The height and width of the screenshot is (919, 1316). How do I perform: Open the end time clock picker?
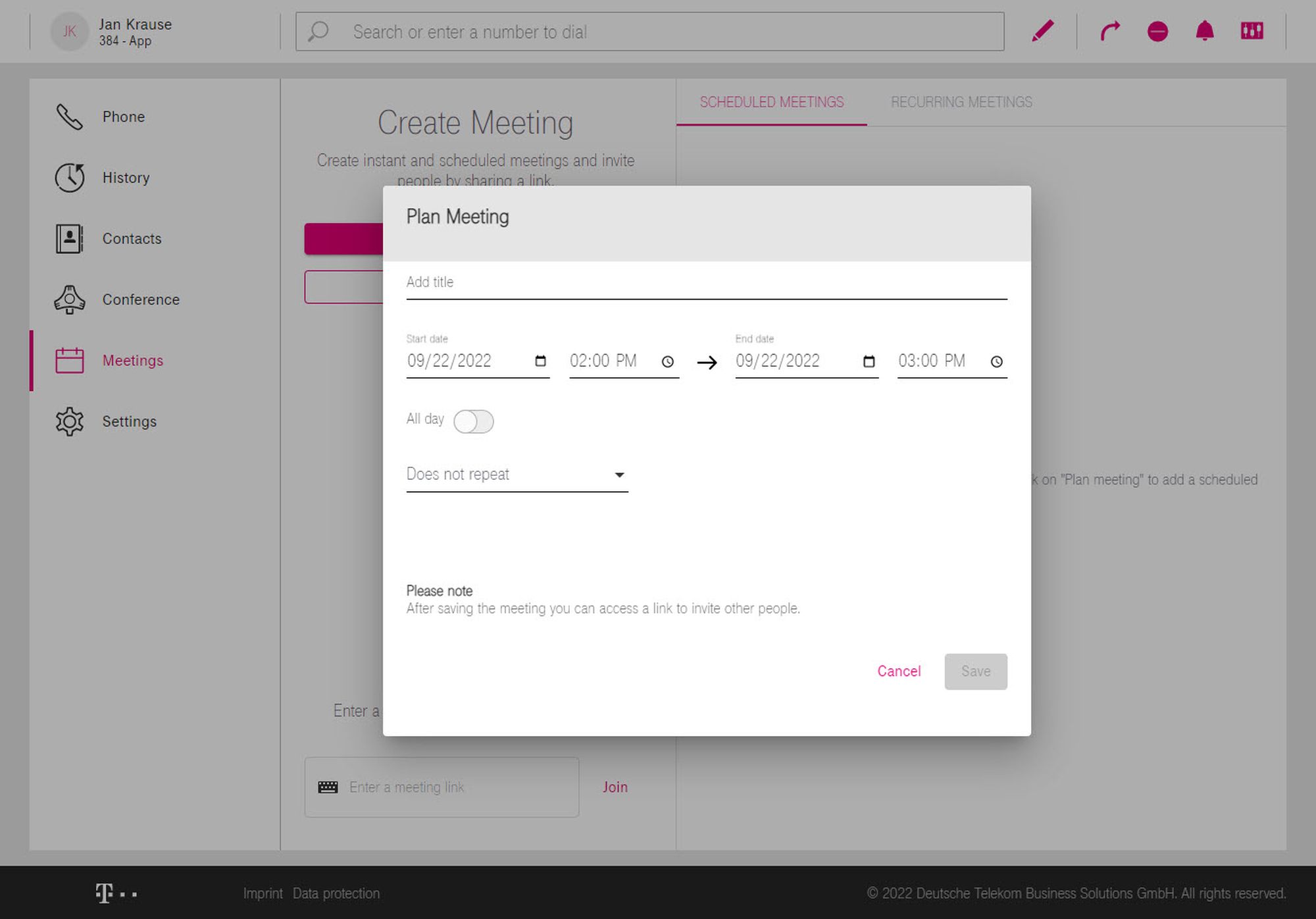pos(996,361)
